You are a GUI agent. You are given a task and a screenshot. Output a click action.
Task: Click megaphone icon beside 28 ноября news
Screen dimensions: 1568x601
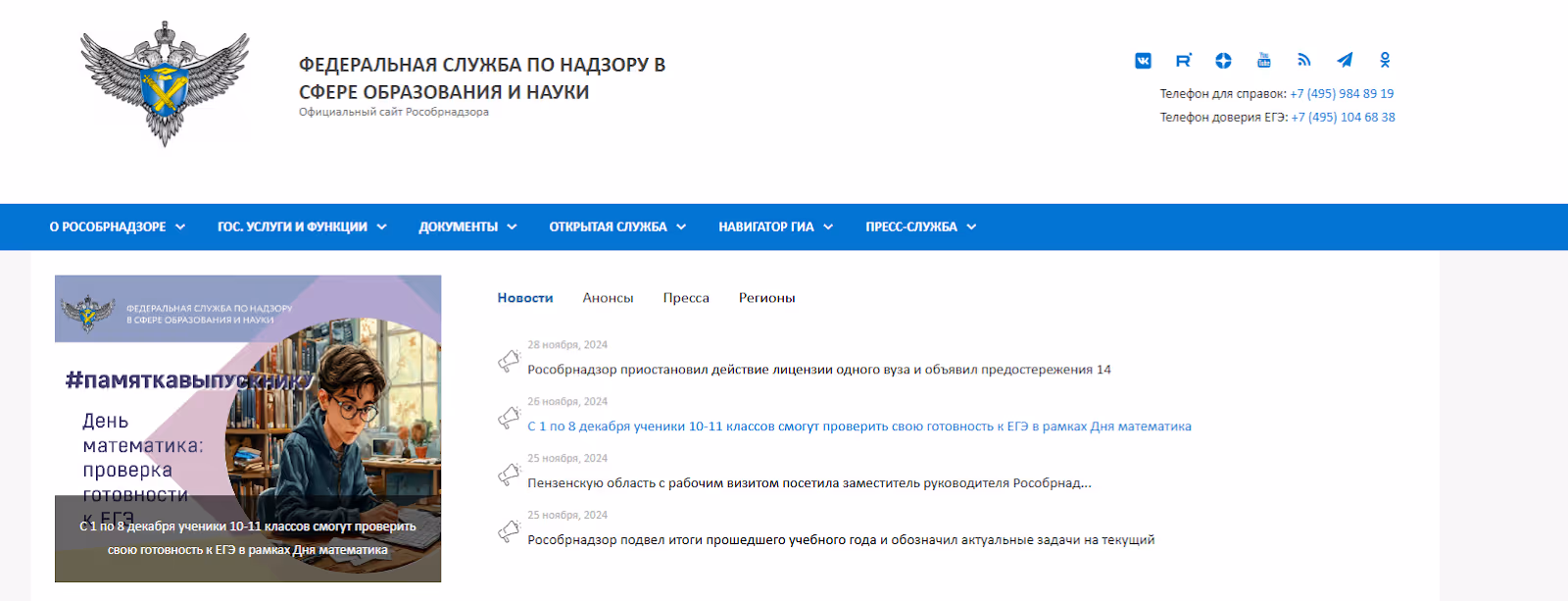tap(509, 361)
